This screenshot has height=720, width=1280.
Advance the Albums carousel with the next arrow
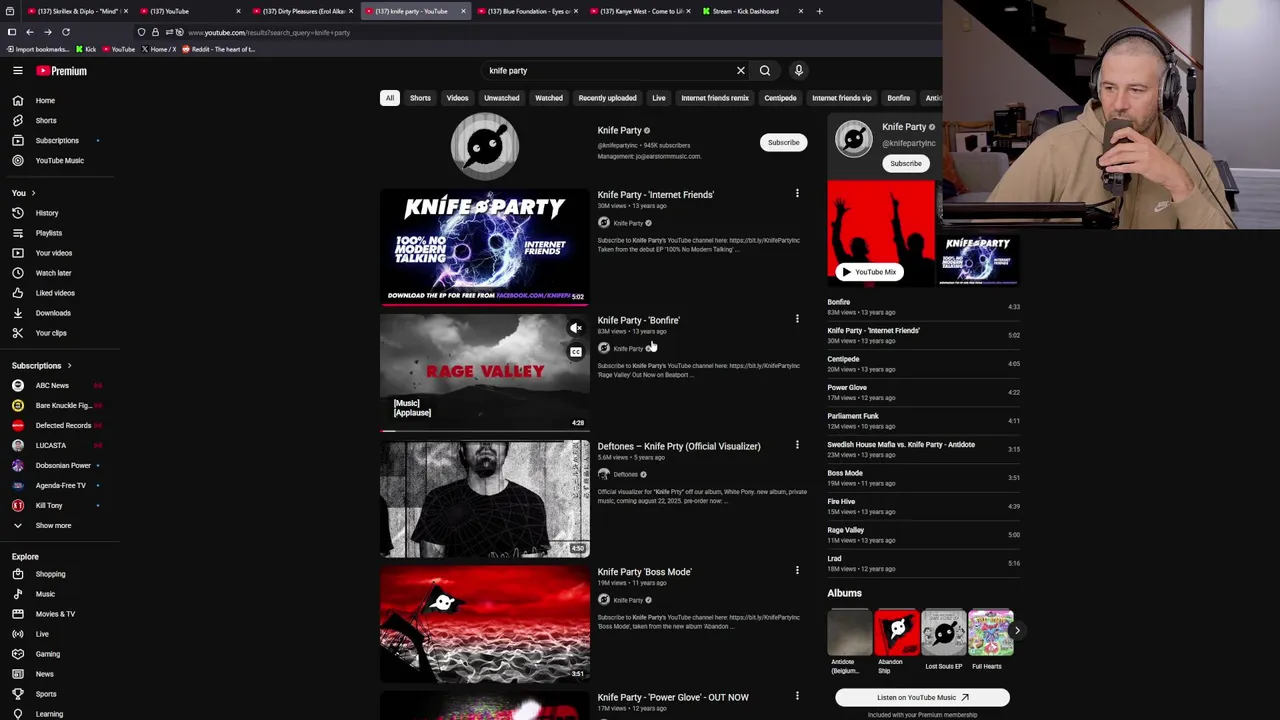tap(1017, 630)
